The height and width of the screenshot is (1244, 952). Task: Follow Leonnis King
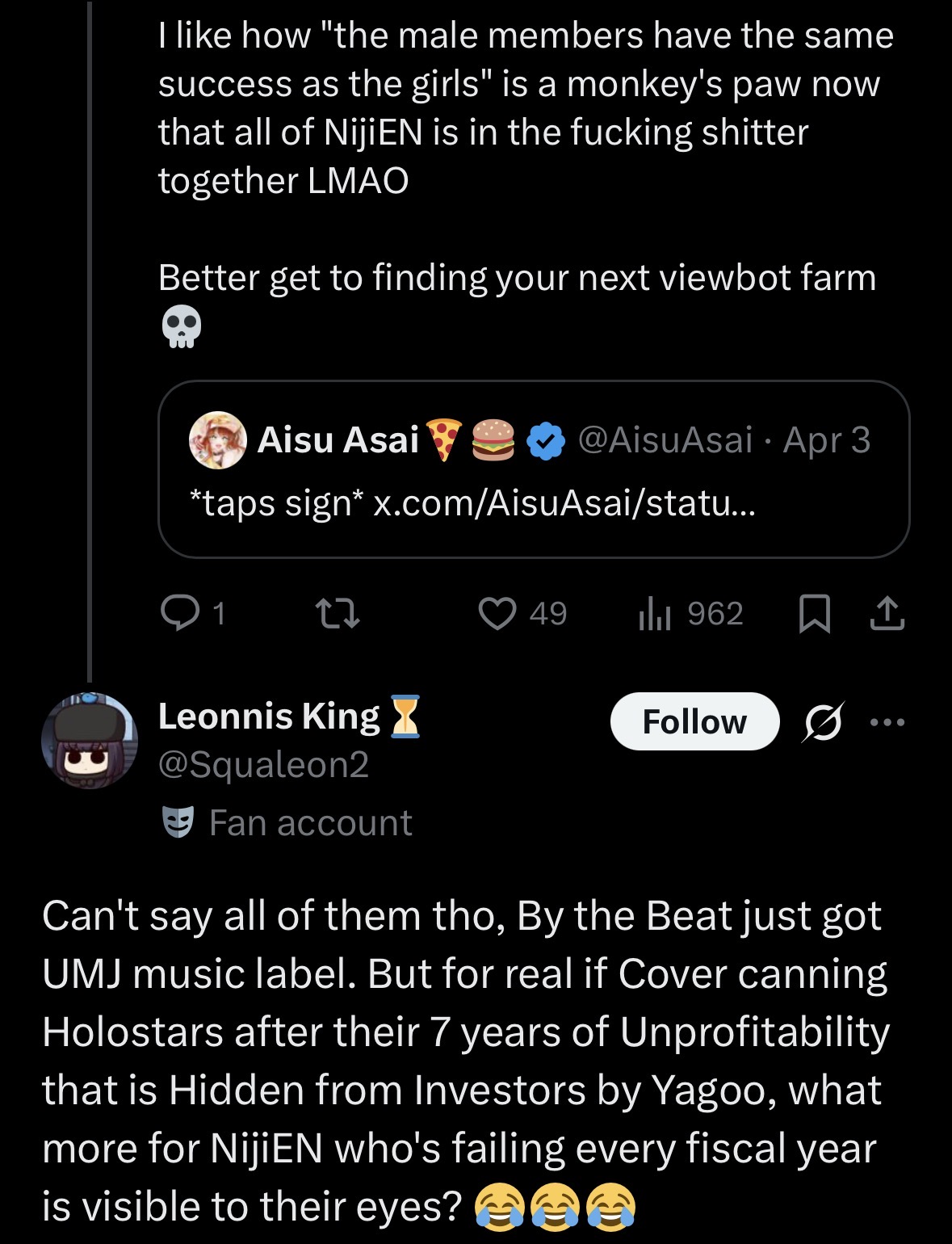(694, 721)
